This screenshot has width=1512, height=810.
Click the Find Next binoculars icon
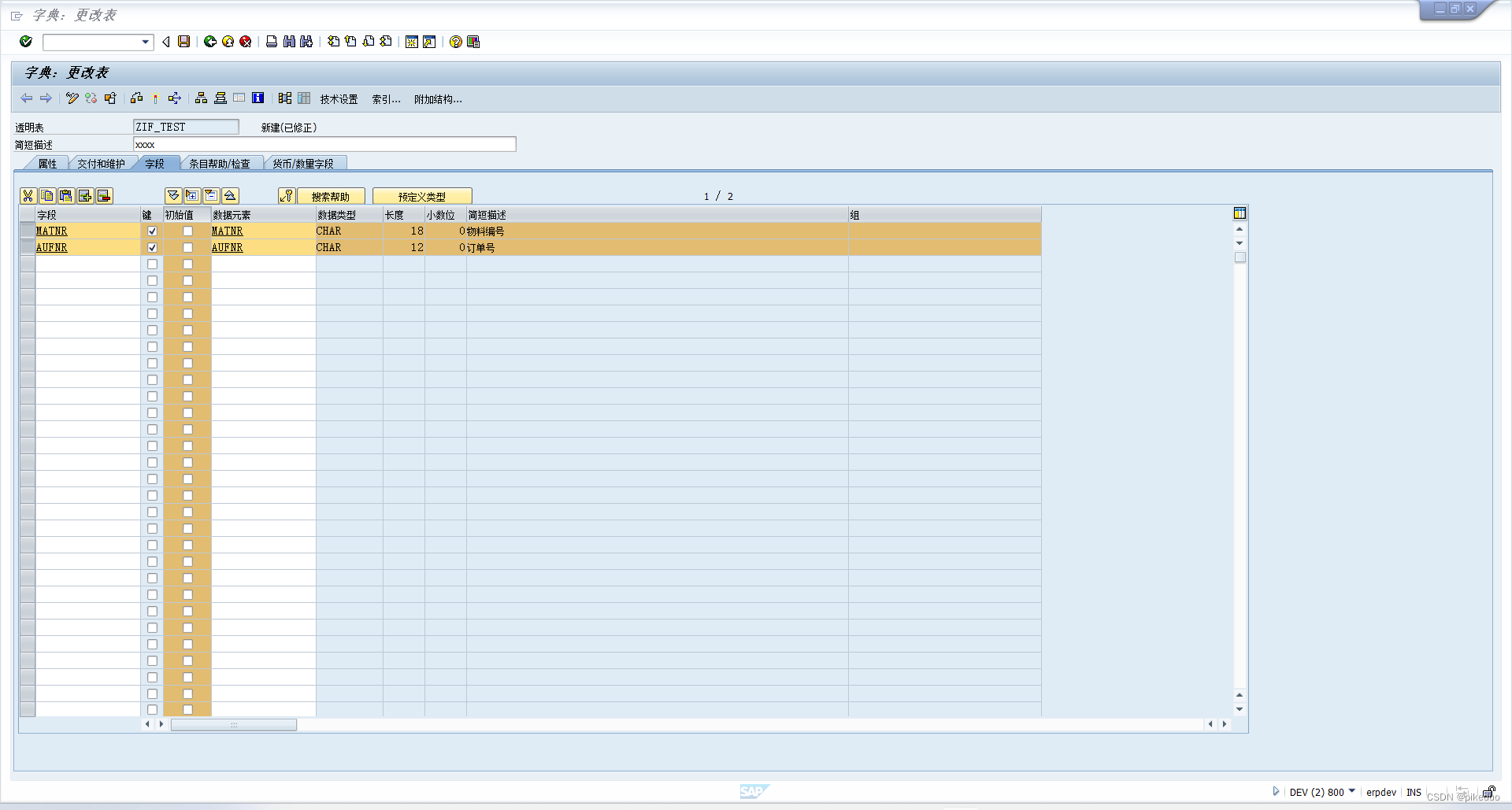[306, 42]
